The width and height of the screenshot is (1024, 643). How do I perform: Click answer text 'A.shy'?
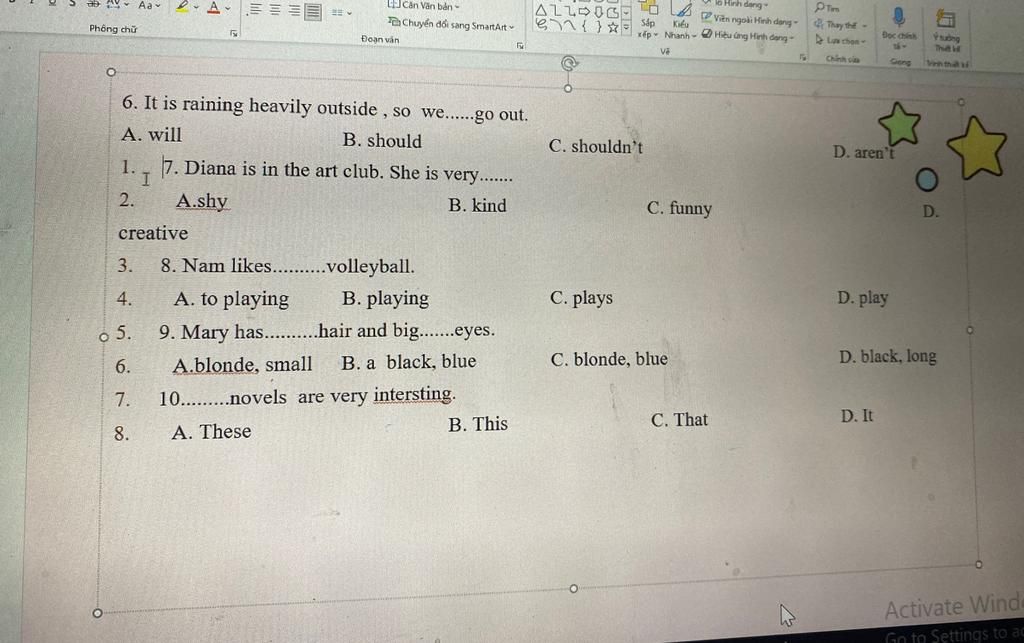click(202, 201)
